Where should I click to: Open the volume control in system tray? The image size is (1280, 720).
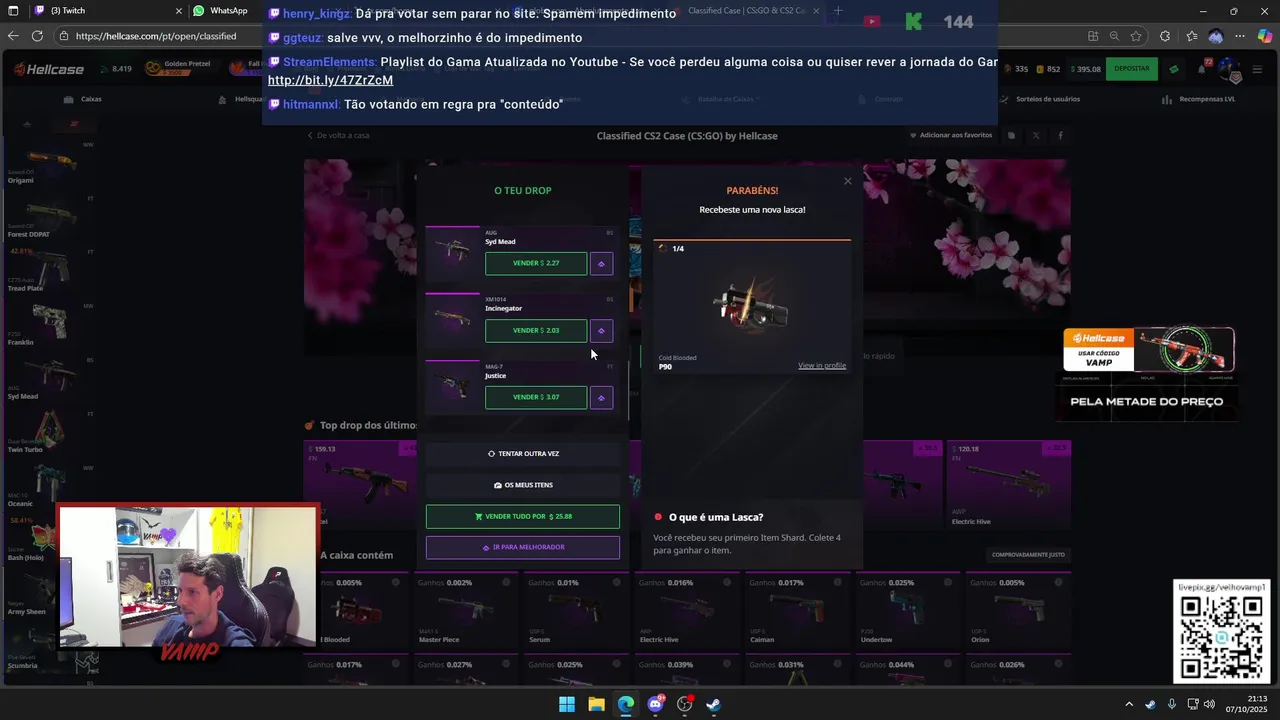click(x=1209, y=704)
